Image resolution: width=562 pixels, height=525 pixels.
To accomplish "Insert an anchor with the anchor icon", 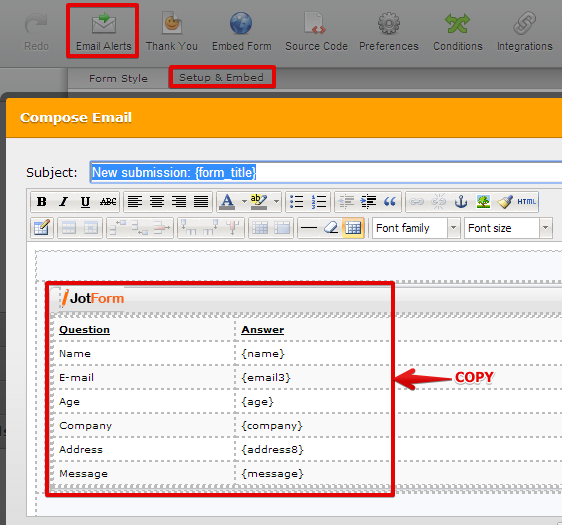I will click(461, 202).
